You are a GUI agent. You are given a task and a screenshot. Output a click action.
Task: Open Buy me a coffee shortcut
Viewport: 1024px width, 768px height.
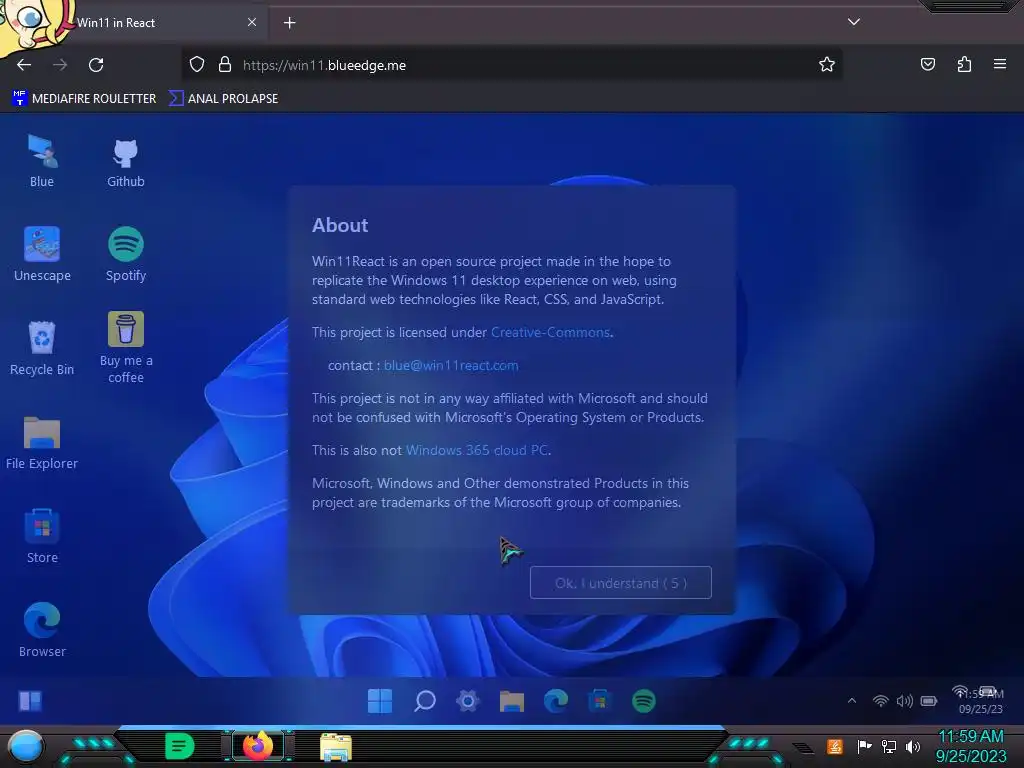[125, 347]
